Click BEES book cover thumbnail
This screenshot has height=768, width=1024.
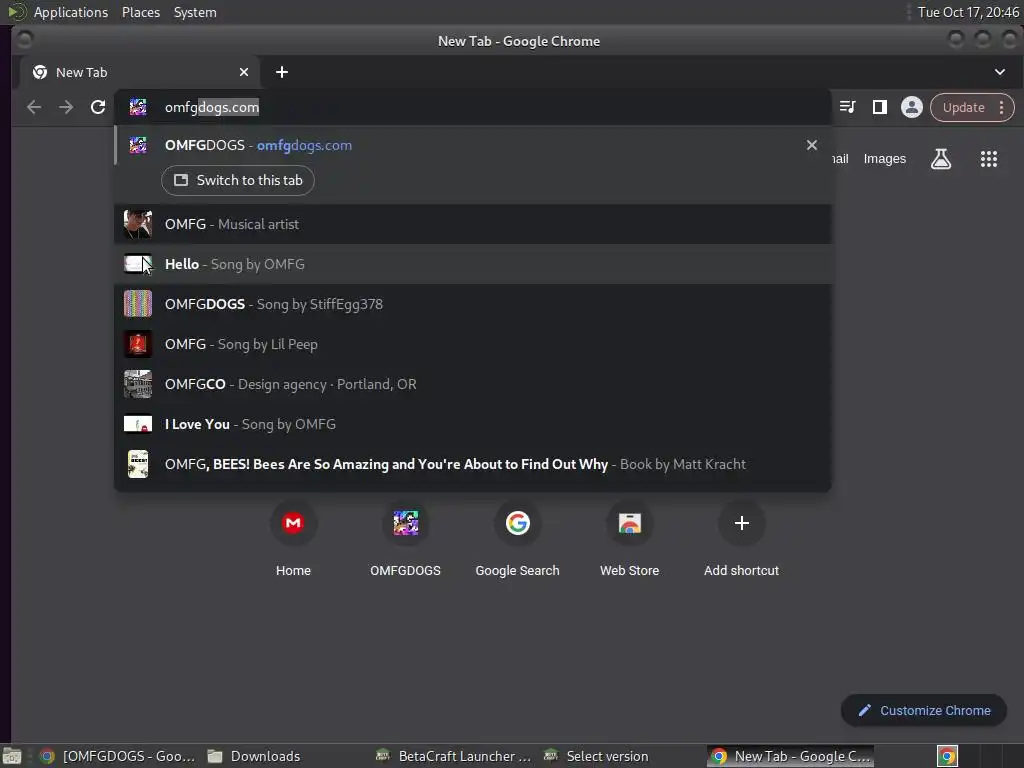click(138, 464)
